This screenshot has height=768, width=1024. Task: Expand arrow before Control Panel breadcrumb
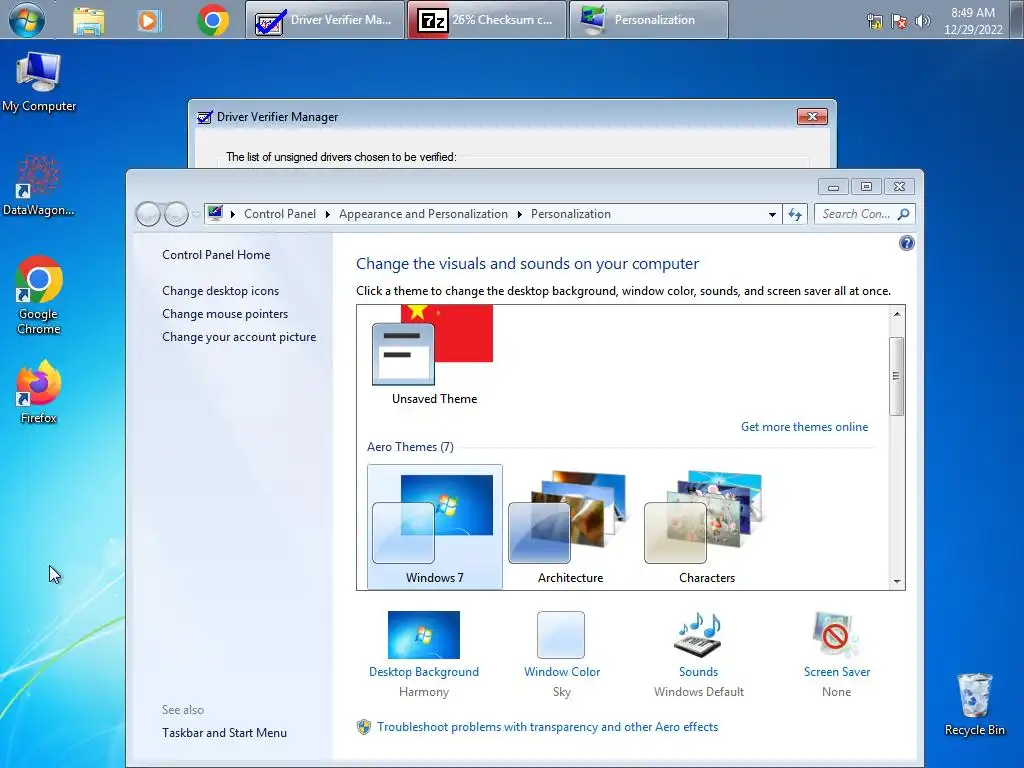point(232,214)
